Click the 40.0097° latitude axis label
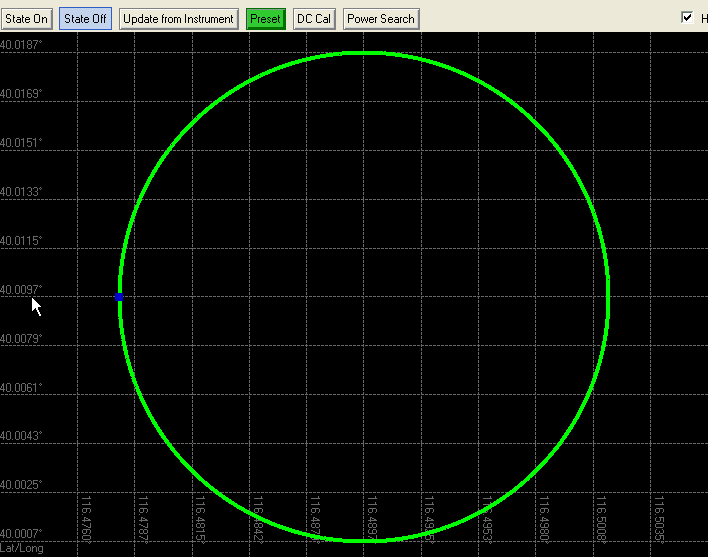The height and width of the screenshot is (557, 708). pos(21,290)
